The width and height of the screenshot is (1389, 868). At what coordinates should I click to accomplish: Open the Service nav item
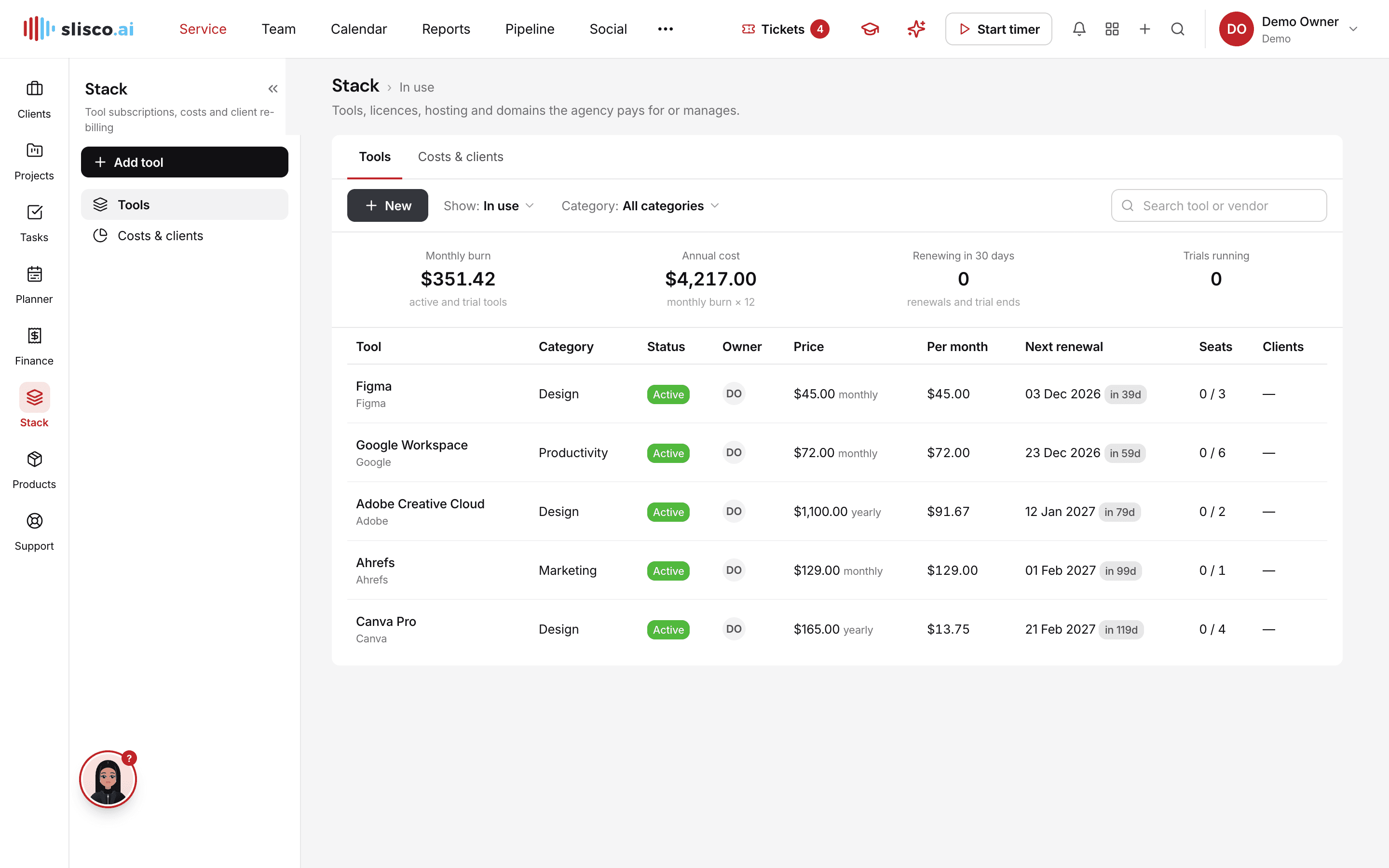[203, 29]
